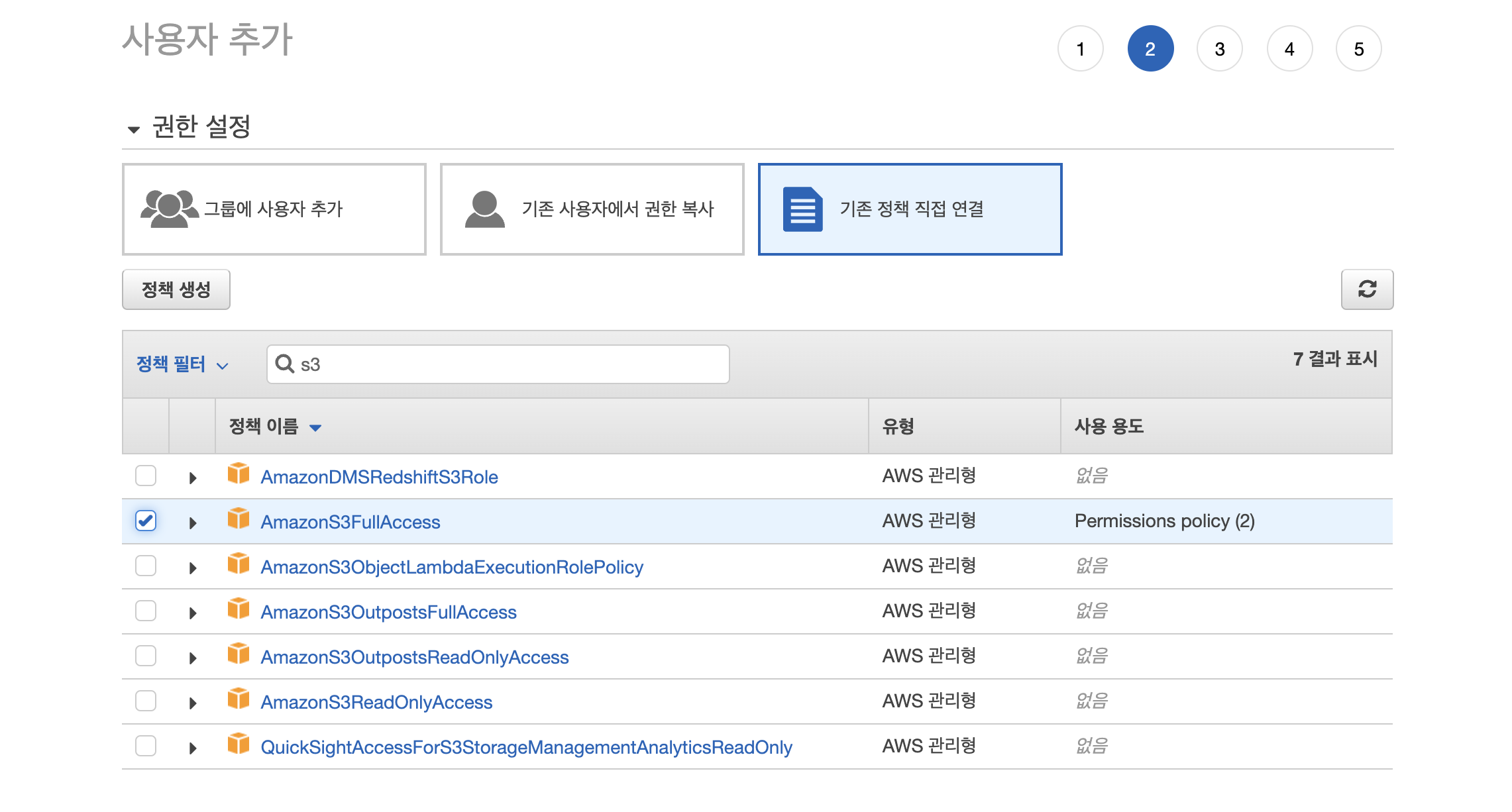
Task: Uncheck the AmazonS3FullAccess checkbox
Action: click(146, 521)
